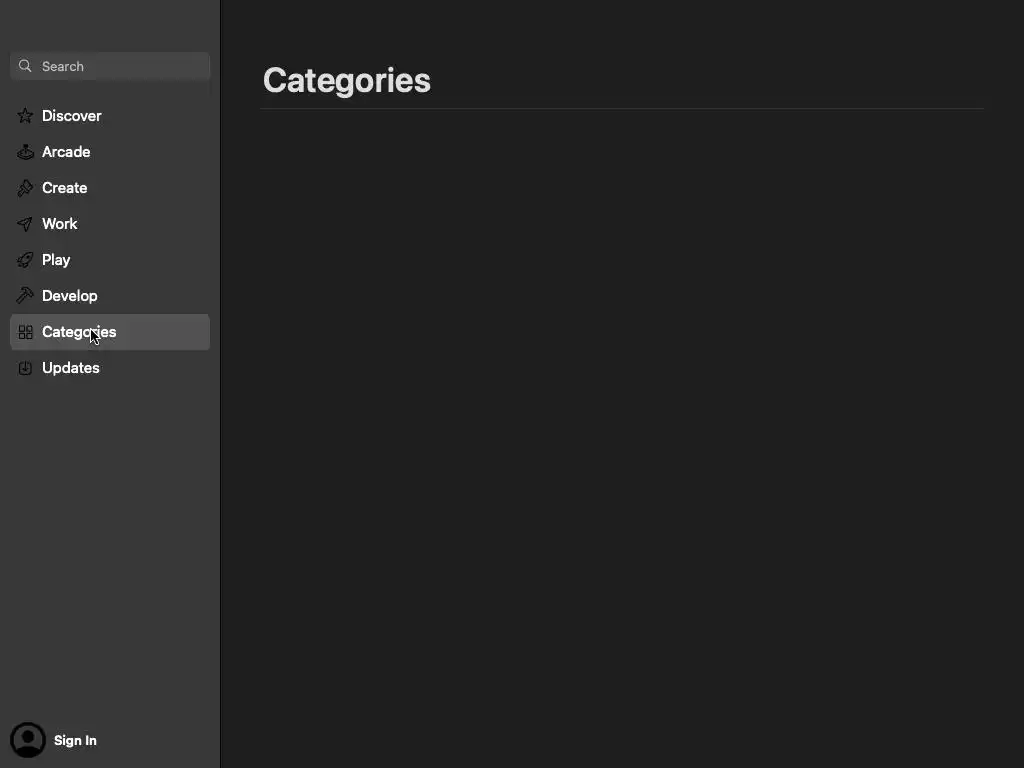Open the Play sidebar label
The image size is (1024, 768).
tap(56, 260)
